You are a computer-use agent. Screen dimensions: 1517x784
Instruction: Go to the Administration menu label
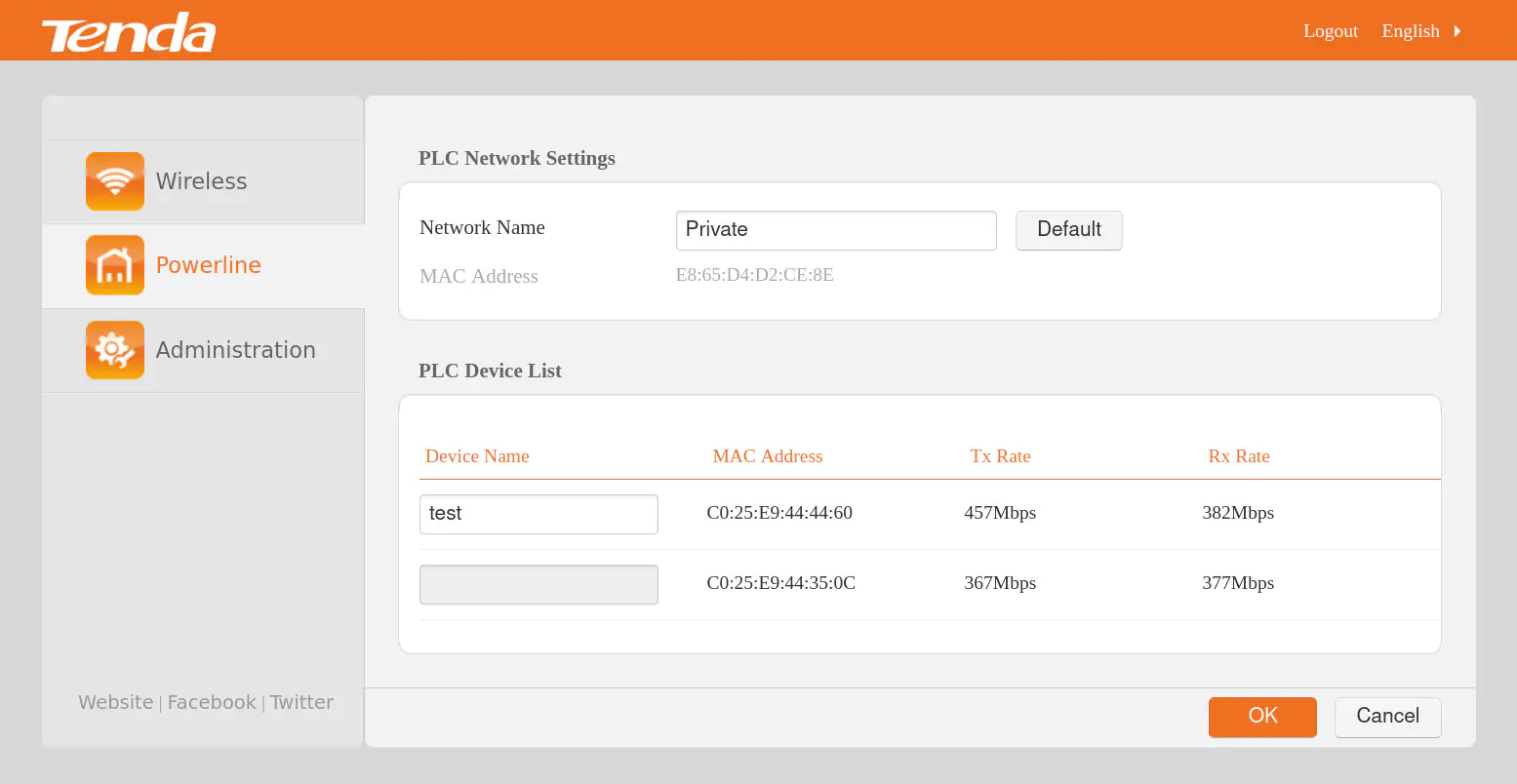click(235, 350)
